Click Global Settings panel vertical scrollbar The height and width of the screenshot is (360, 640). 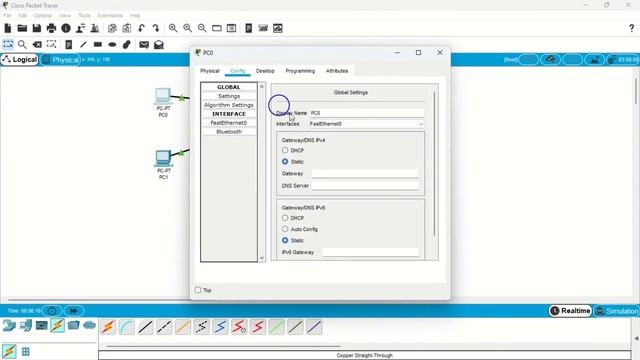(434, 164)
